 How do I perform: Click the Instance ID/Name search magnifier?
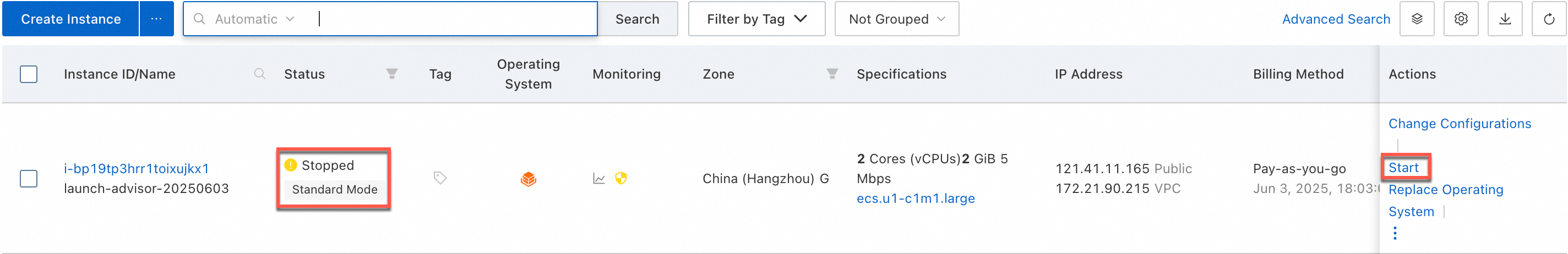point(260,74)
